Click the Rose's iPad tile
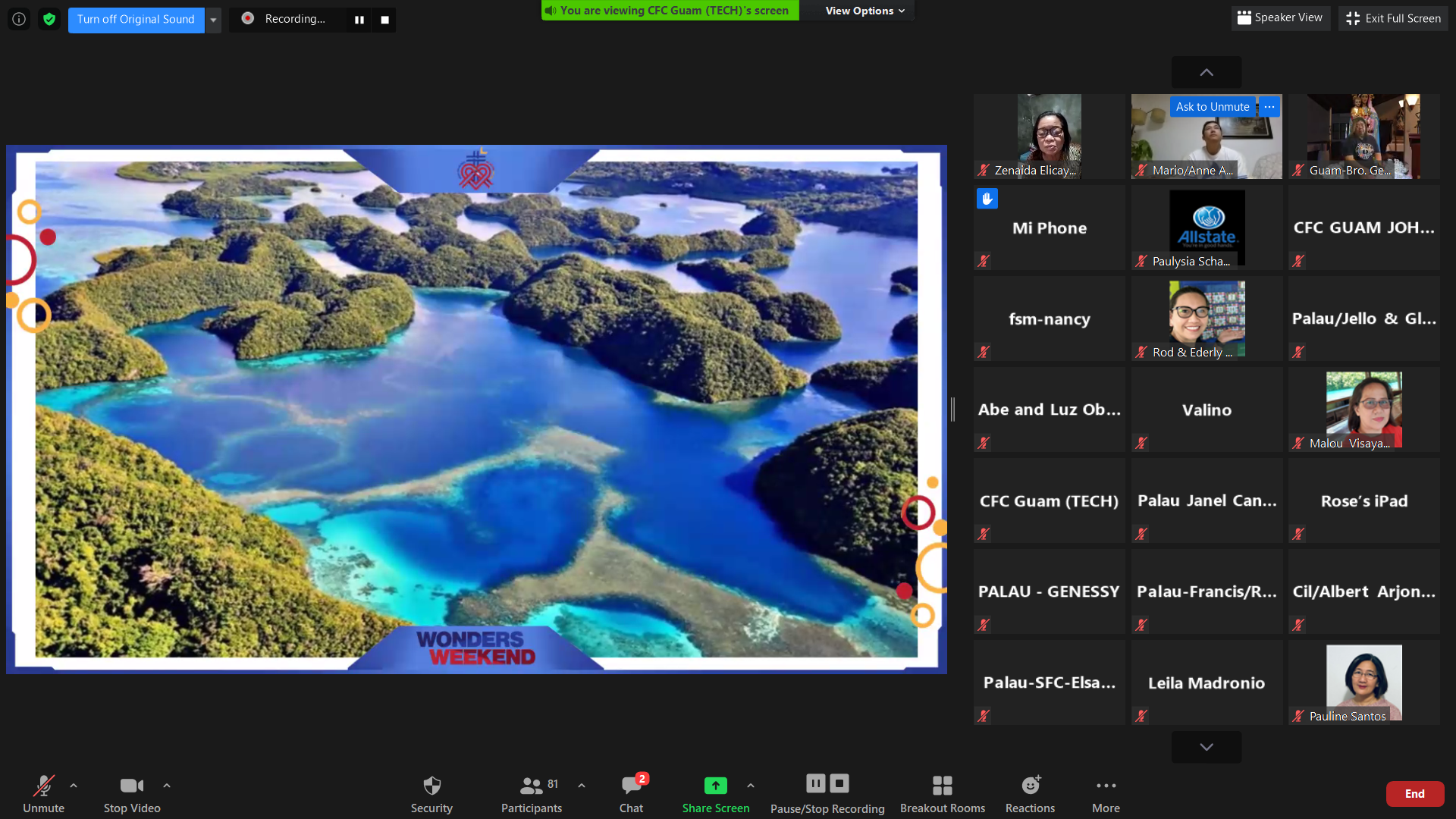Screen dimensions: 1456x819 click(1363, 500)
